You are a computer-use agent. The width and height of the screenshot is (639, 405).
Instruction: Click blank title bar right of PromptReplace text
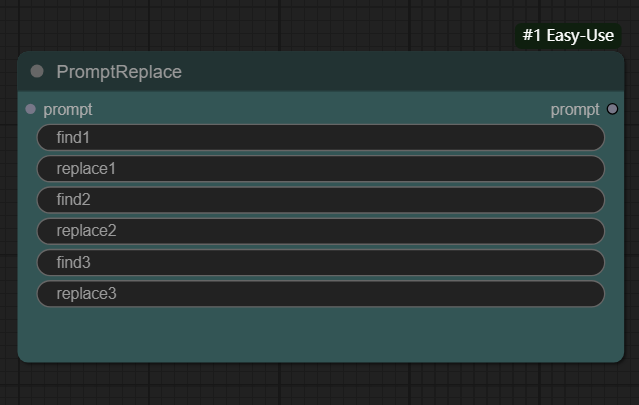400,72
